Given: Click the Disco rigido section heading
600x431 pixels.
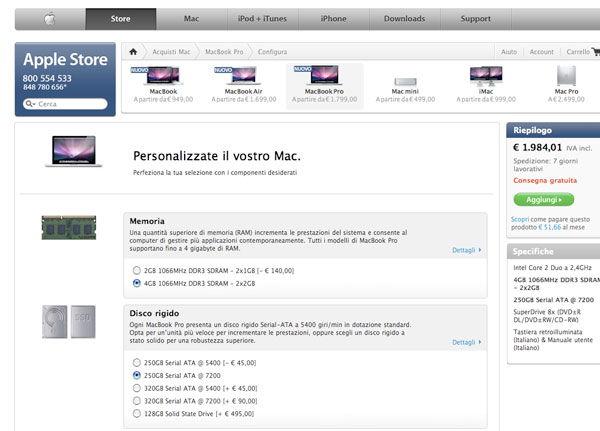Looking at the screenshot, I should point(154,313).
